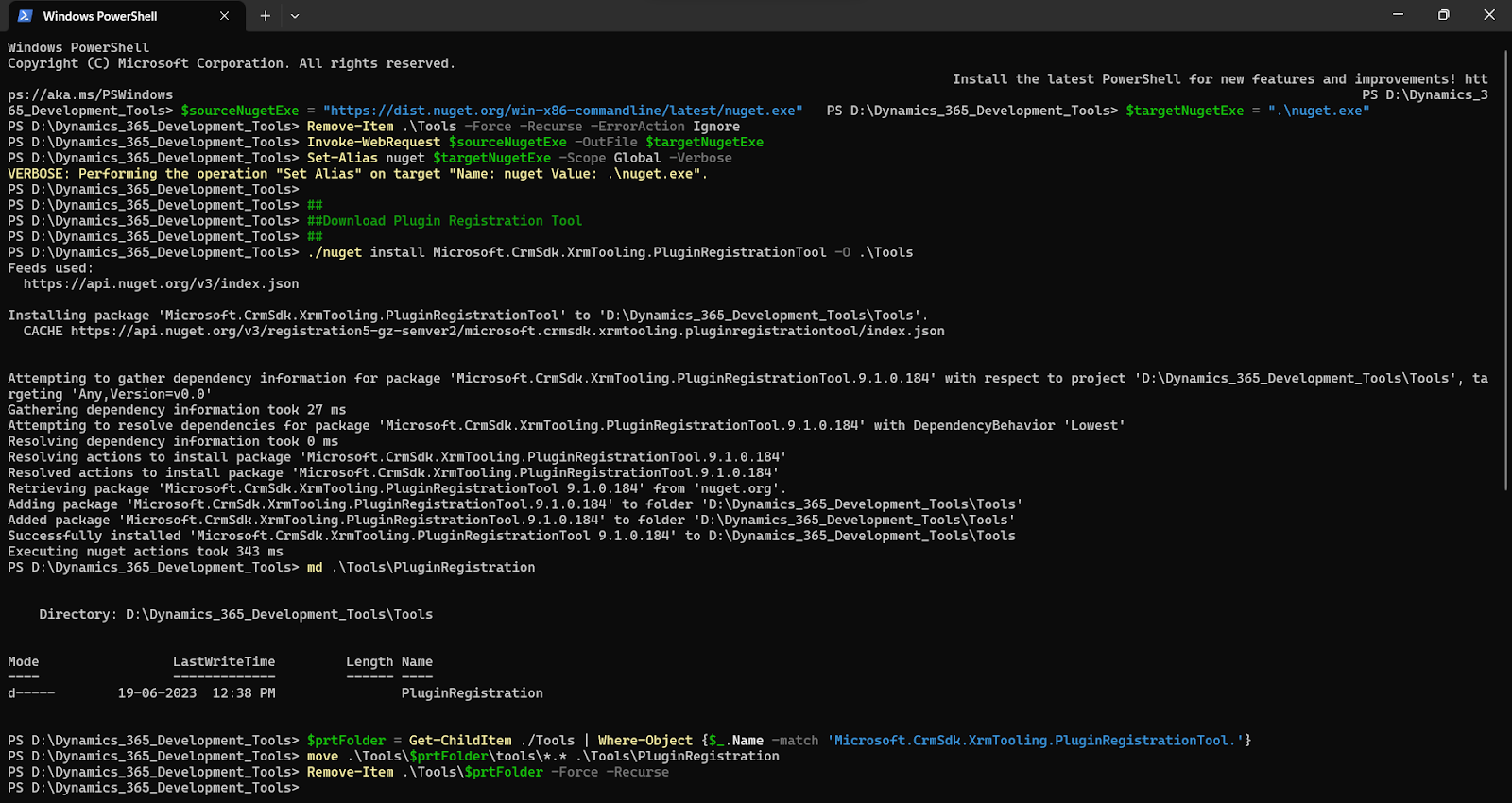The height and width of the screenshot is (803, 1512).
Task: Click the Length column header
Action: pyautogui.click(x=369, y=662)
